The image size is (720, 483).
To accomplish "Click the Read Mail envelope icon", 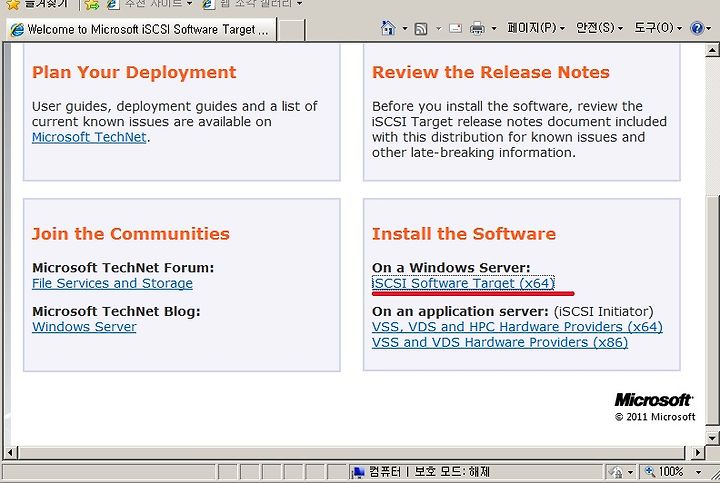I will (456, 28).
